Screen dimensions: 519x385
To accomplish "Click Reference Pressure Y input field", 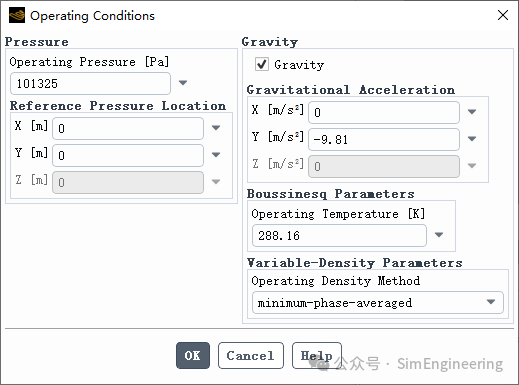I will click(128, 155).
